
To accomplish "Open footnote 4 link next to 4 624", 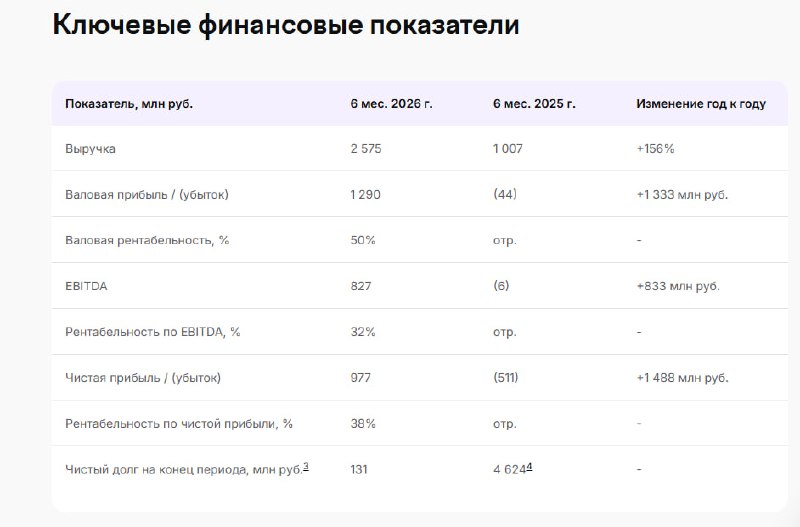I will click(x=529, y=466).
